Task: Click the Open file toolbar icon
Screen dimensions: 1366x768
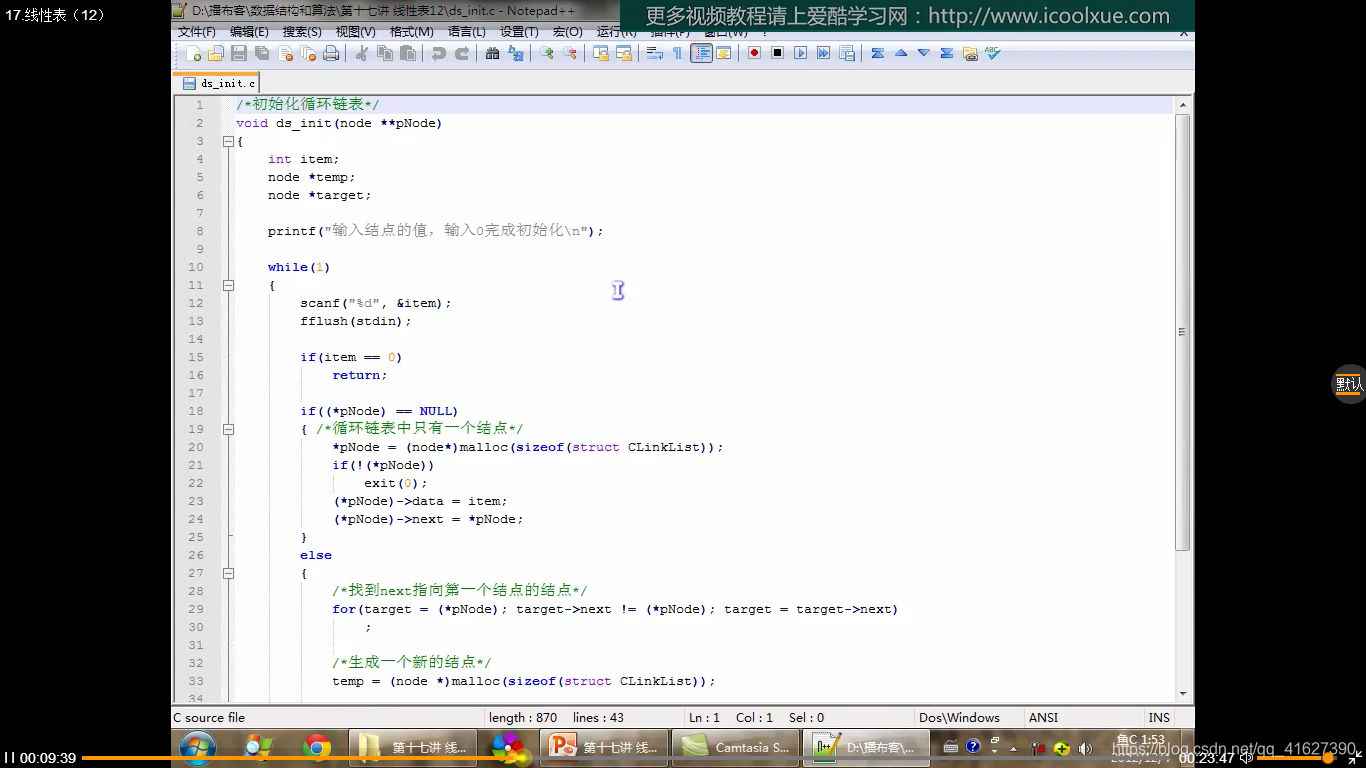Action: tap(216, 53)
